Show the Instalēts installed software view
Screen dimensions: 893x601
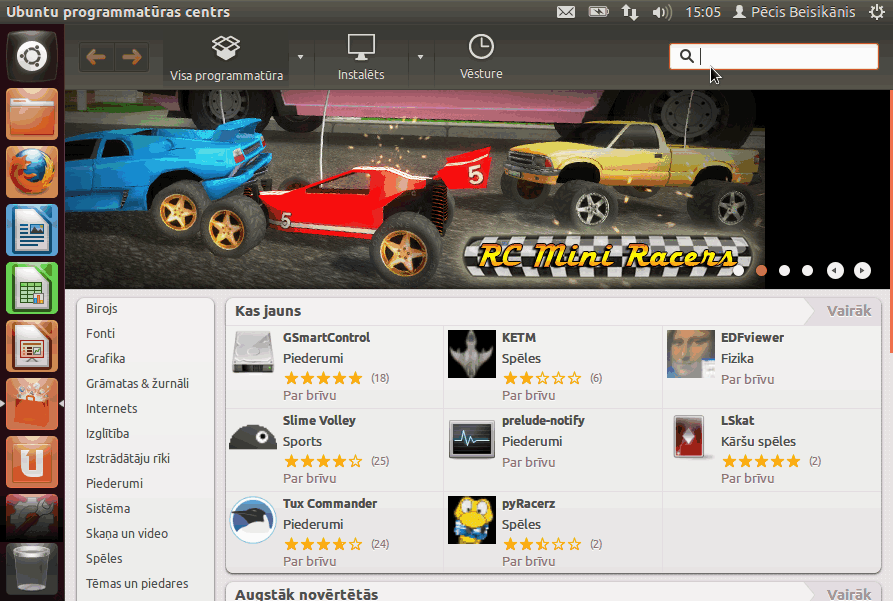click(x=361, y=58)
